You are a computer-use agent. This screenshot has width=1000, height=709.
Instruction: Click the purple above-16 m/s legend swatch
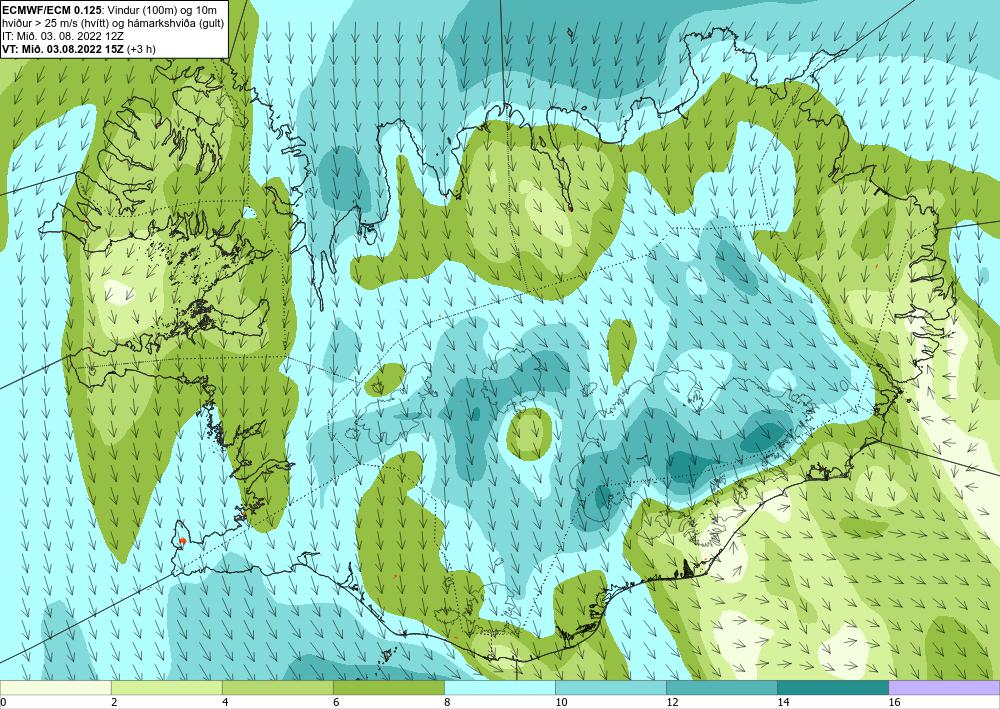[x=944, y=687]
